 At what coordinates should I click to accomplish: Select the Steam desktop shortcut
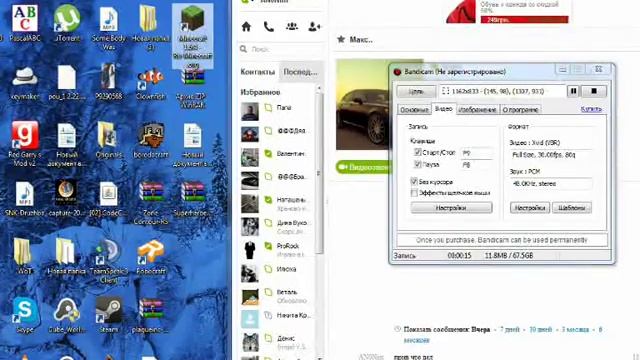click(x=109, y=315)
